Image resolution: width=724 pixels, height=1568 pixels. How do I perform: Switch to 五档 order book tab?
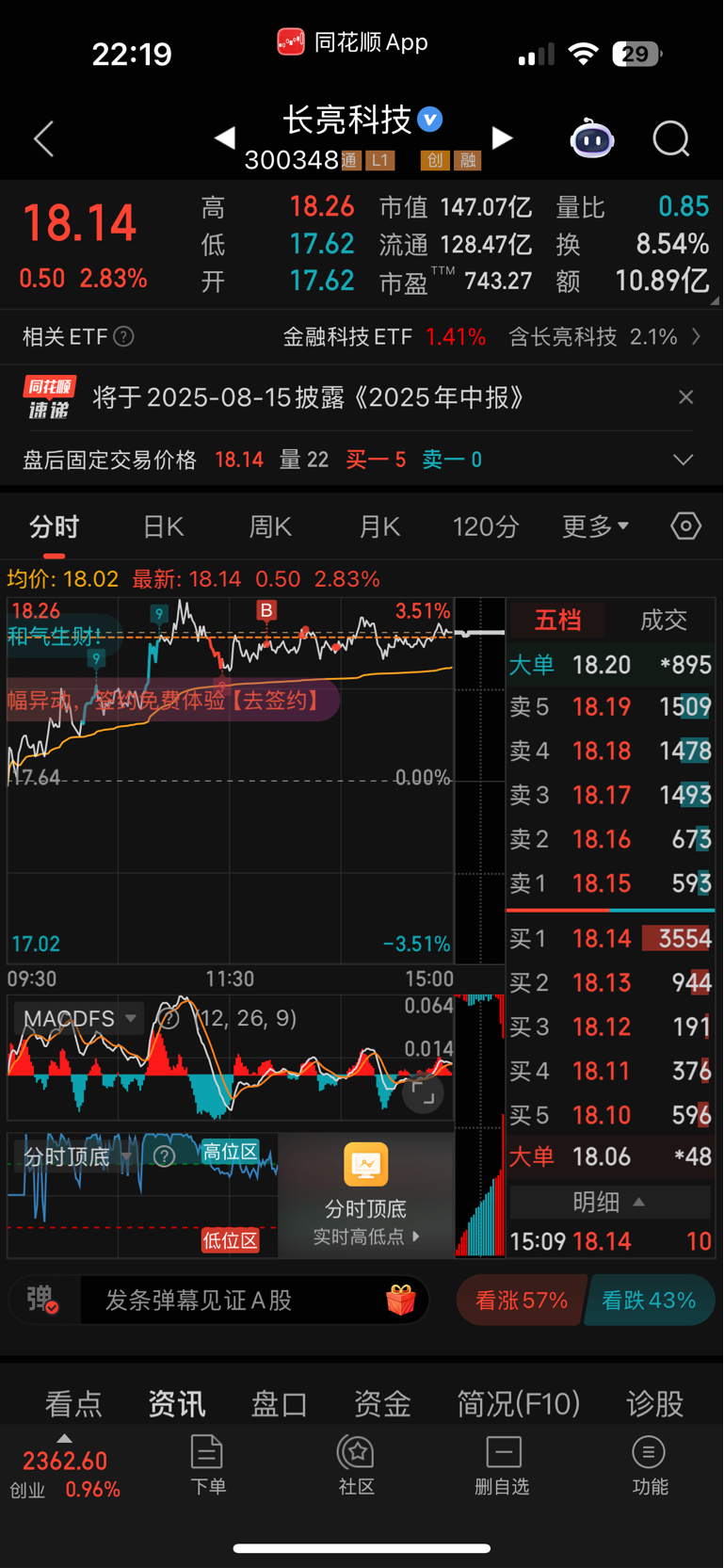tap(557, 620)
